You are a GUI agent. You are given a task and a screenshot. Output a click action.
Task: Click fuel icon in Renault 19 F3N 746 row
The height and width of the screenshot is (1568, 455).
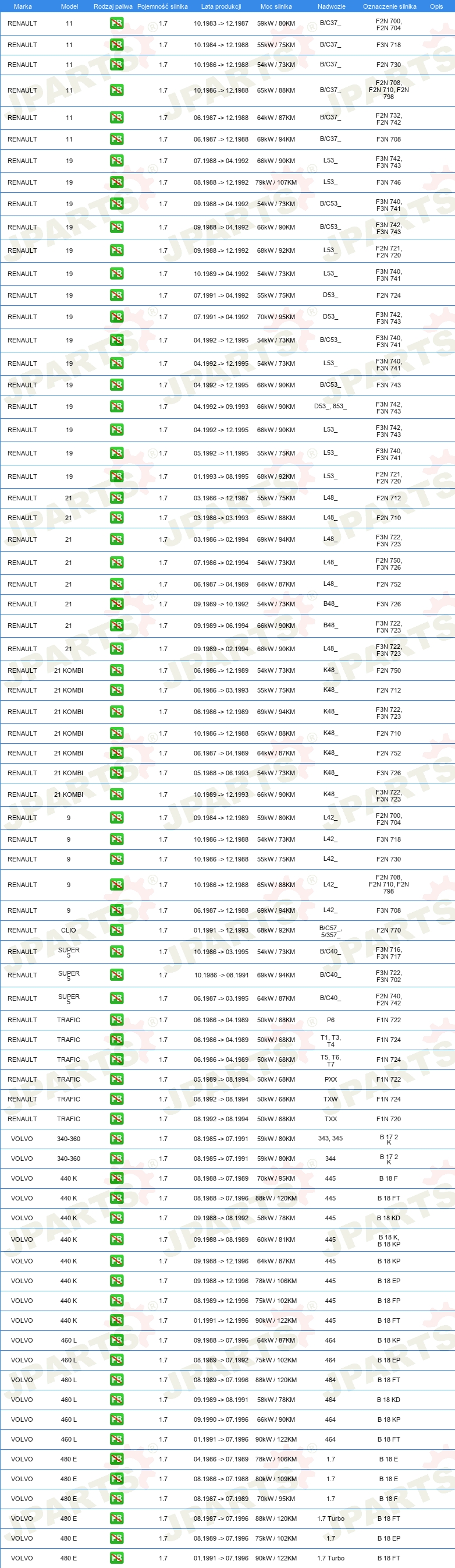(117, 182)
